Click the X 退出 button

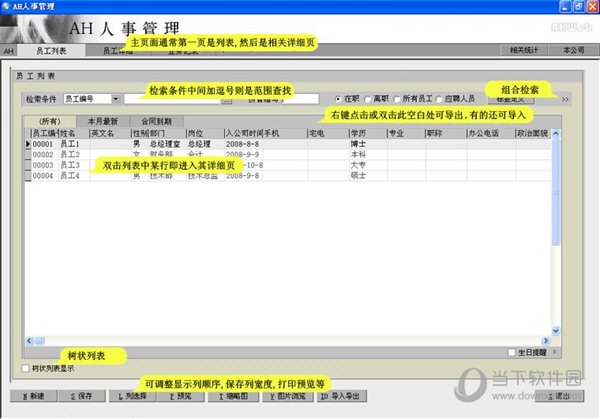click(559, 396)
